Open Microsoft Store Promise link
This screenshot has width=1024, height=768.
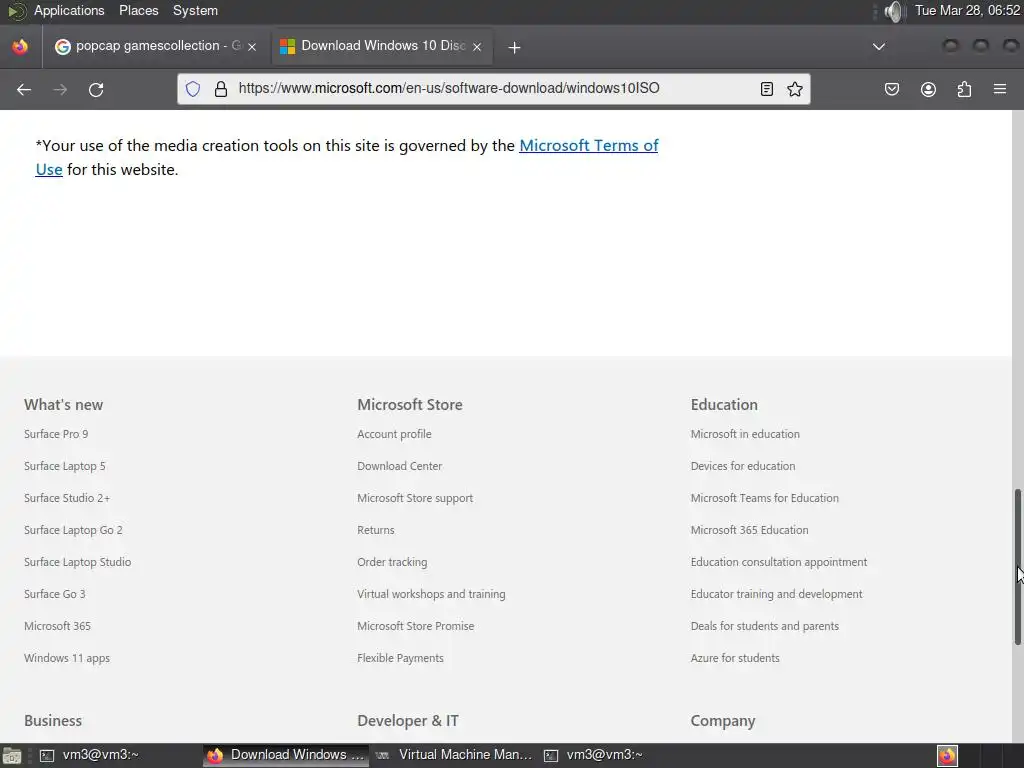416,626
